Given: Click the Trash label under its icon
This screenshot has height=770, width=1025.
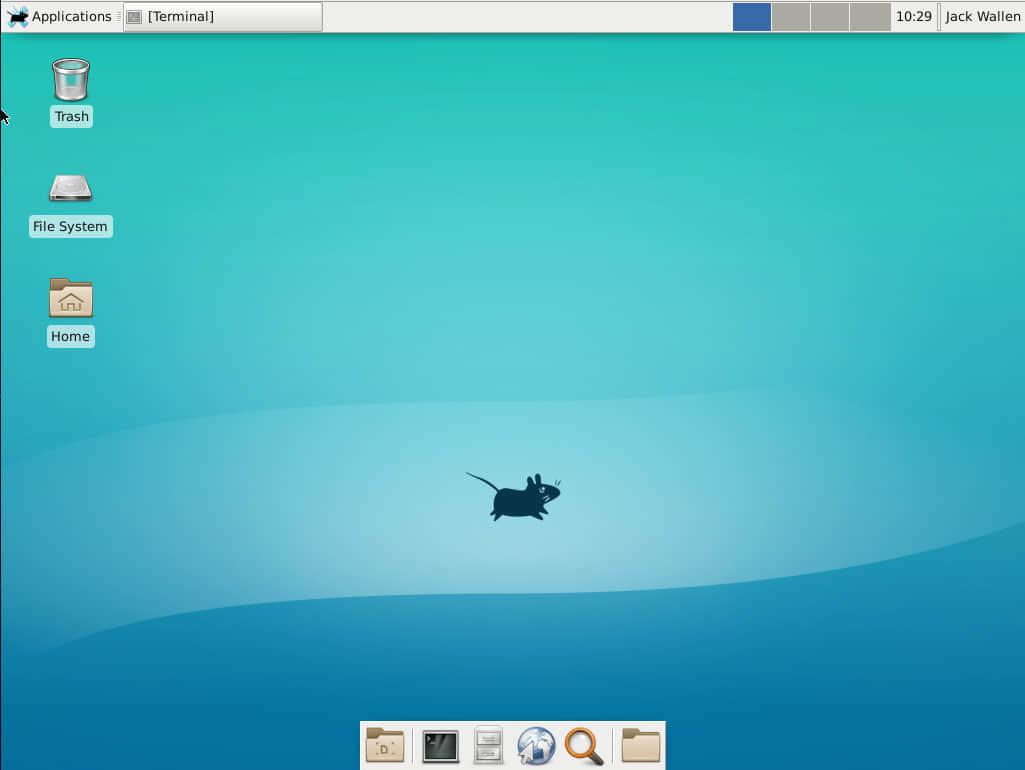Looking at the screenshot, I should tap(70, 116).
